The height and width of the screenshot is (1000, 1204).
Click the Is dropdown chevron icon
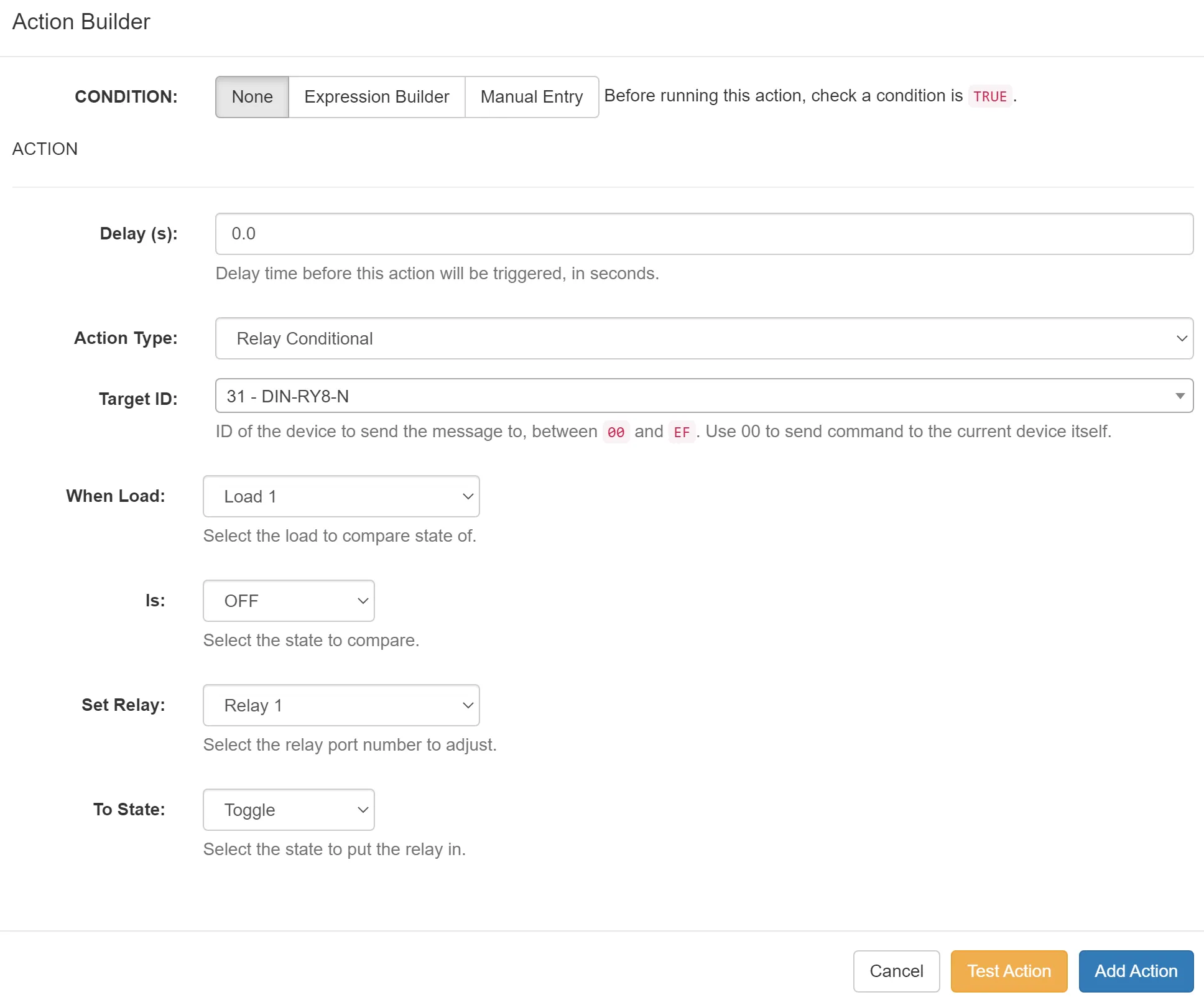click(x=363, y=600)
